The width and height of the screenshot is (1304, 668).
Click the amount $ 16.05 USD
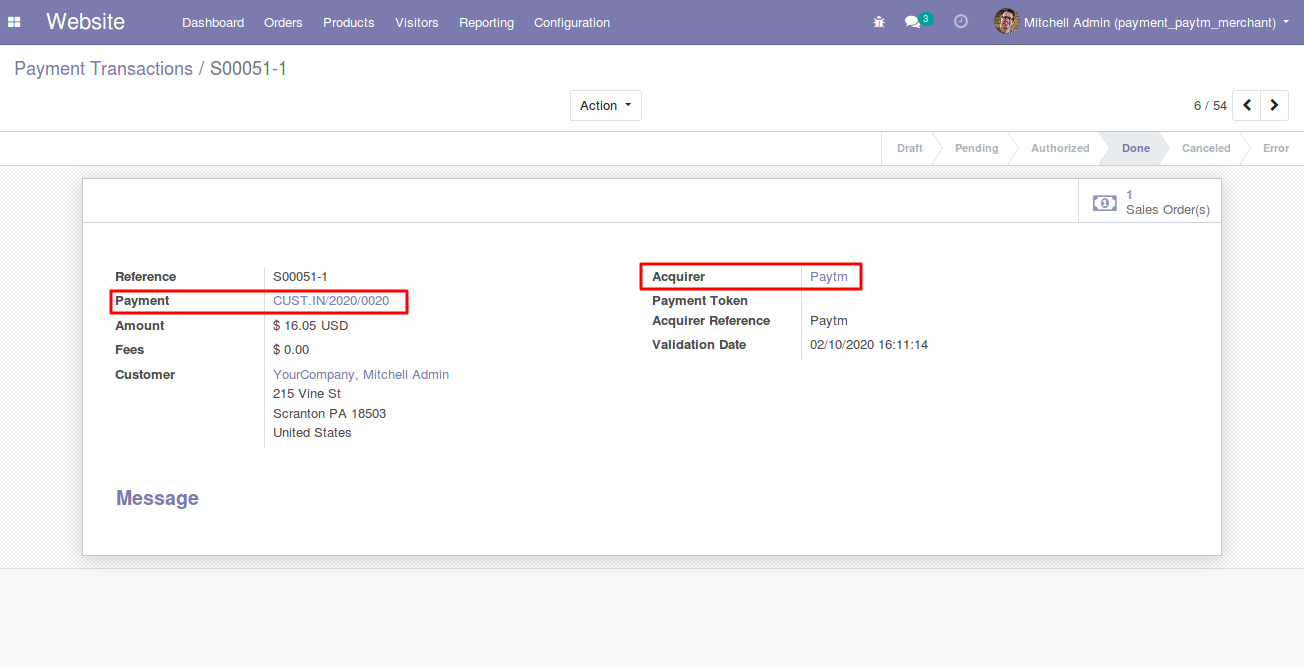[x=310, y=326]
